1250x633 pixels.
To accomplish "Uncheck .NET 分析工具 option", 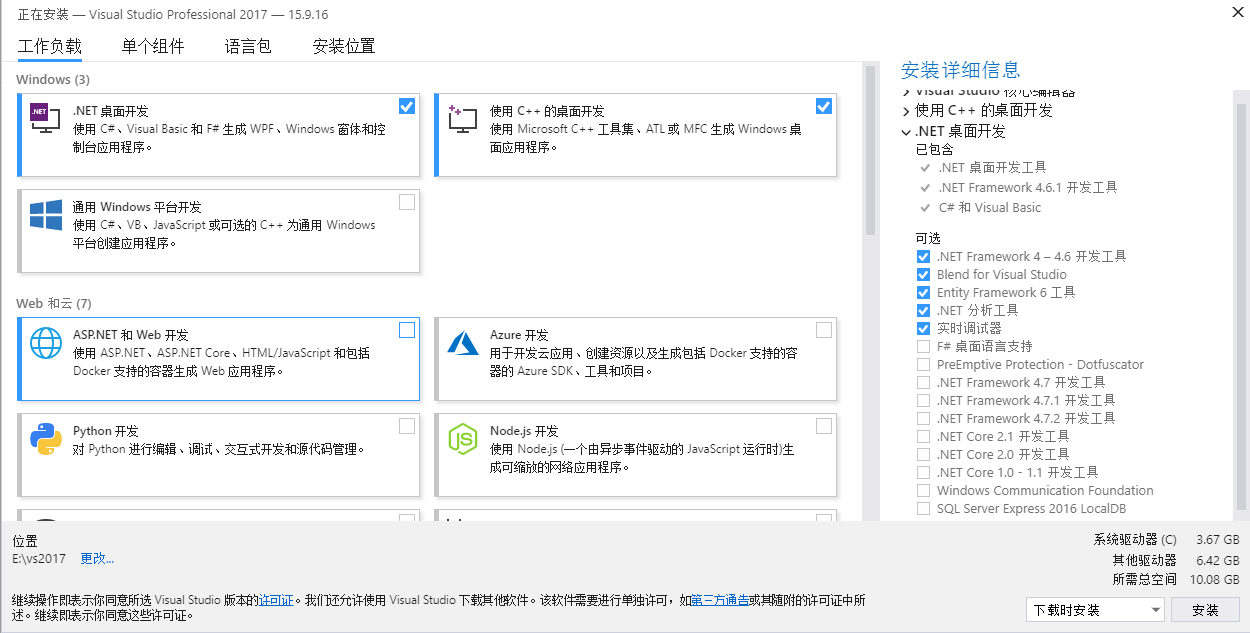I will [x=923, y=310].
